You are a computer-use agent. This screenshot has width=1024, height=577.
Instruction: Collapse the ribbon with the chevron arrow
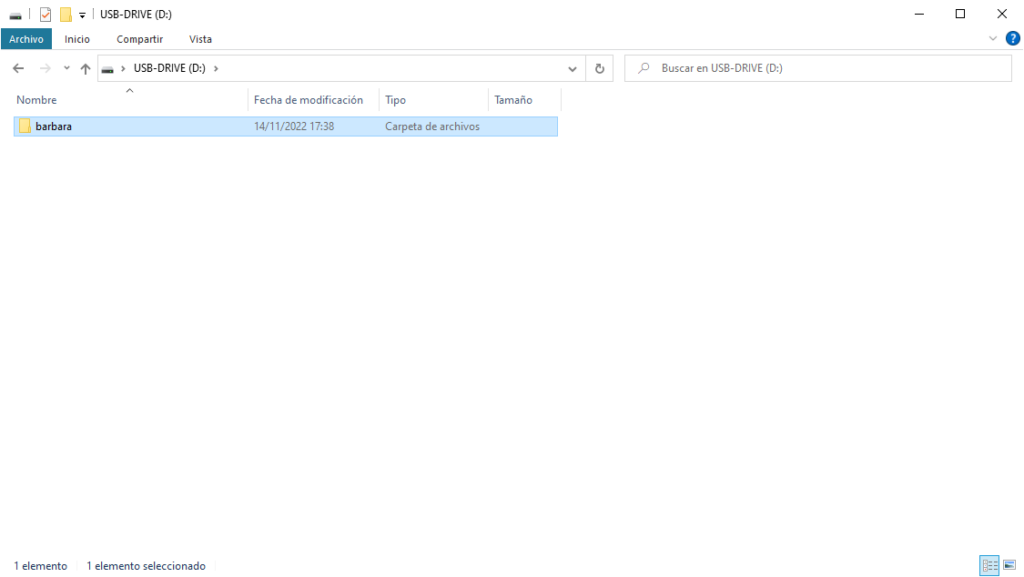pyautogui.click(x=993, y=38)
